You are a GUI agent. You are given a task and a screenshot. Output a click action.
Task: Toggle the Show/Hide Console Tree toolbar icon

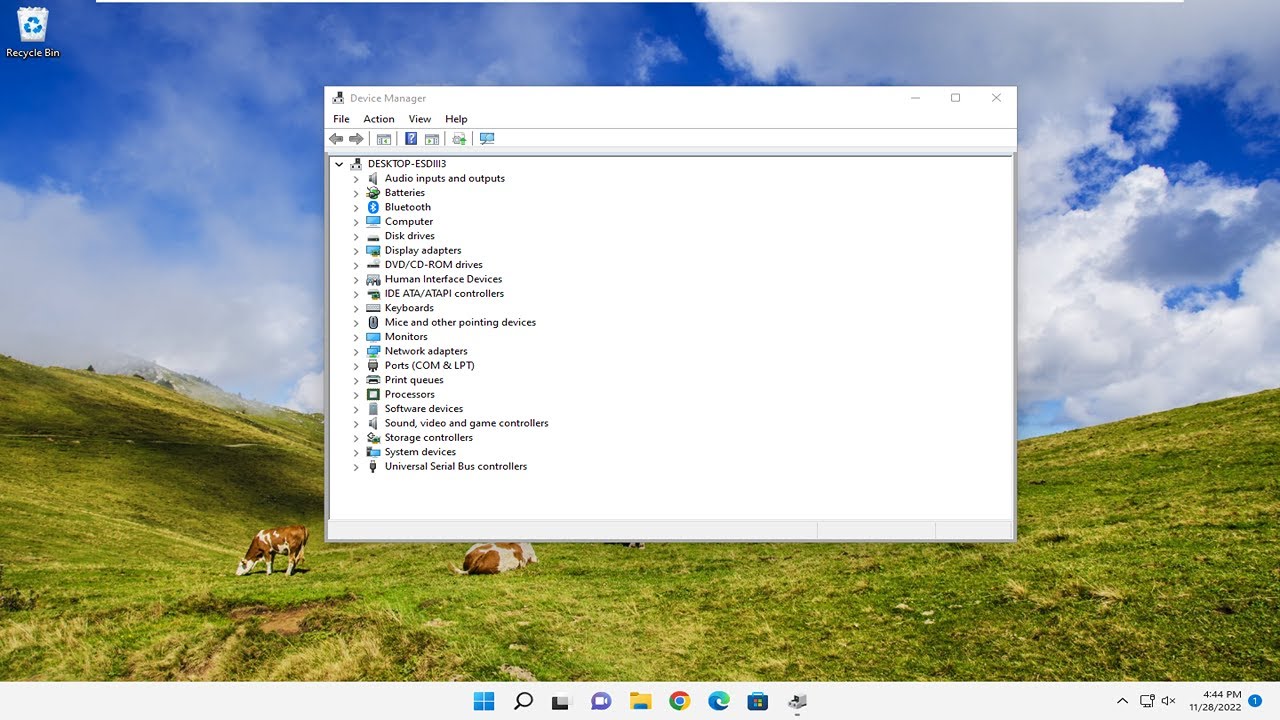click(x=383, y=139)
